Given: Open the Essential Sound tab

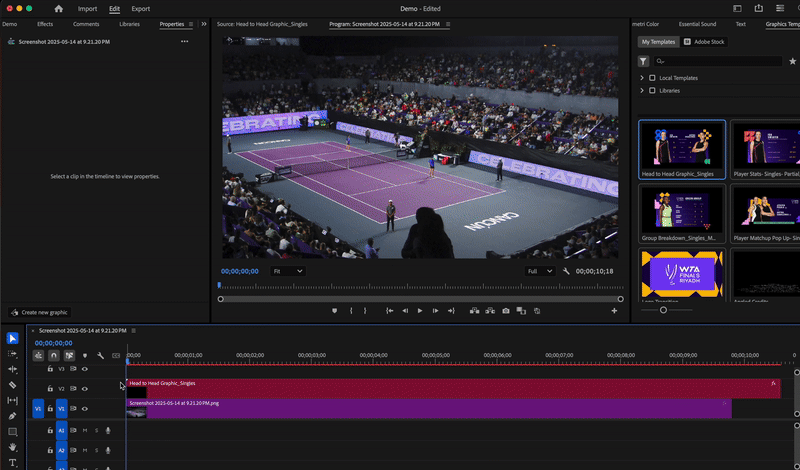Looking at the screenshot, I should point(697,24).
